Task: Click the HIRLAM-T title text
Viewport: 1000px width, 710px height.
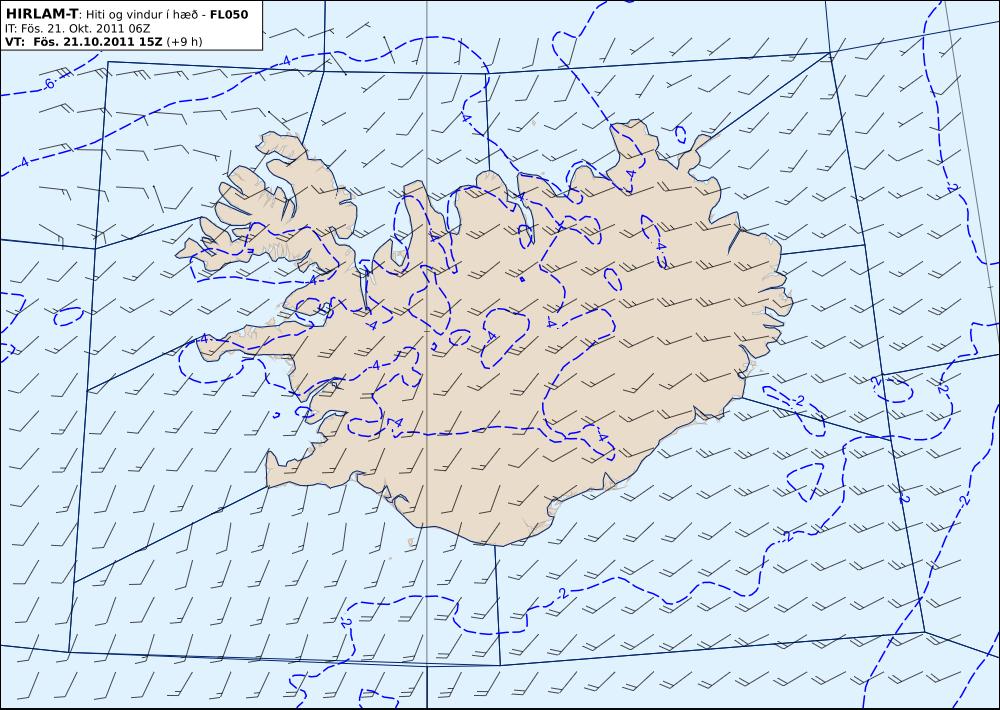Action: coord(41,14)
